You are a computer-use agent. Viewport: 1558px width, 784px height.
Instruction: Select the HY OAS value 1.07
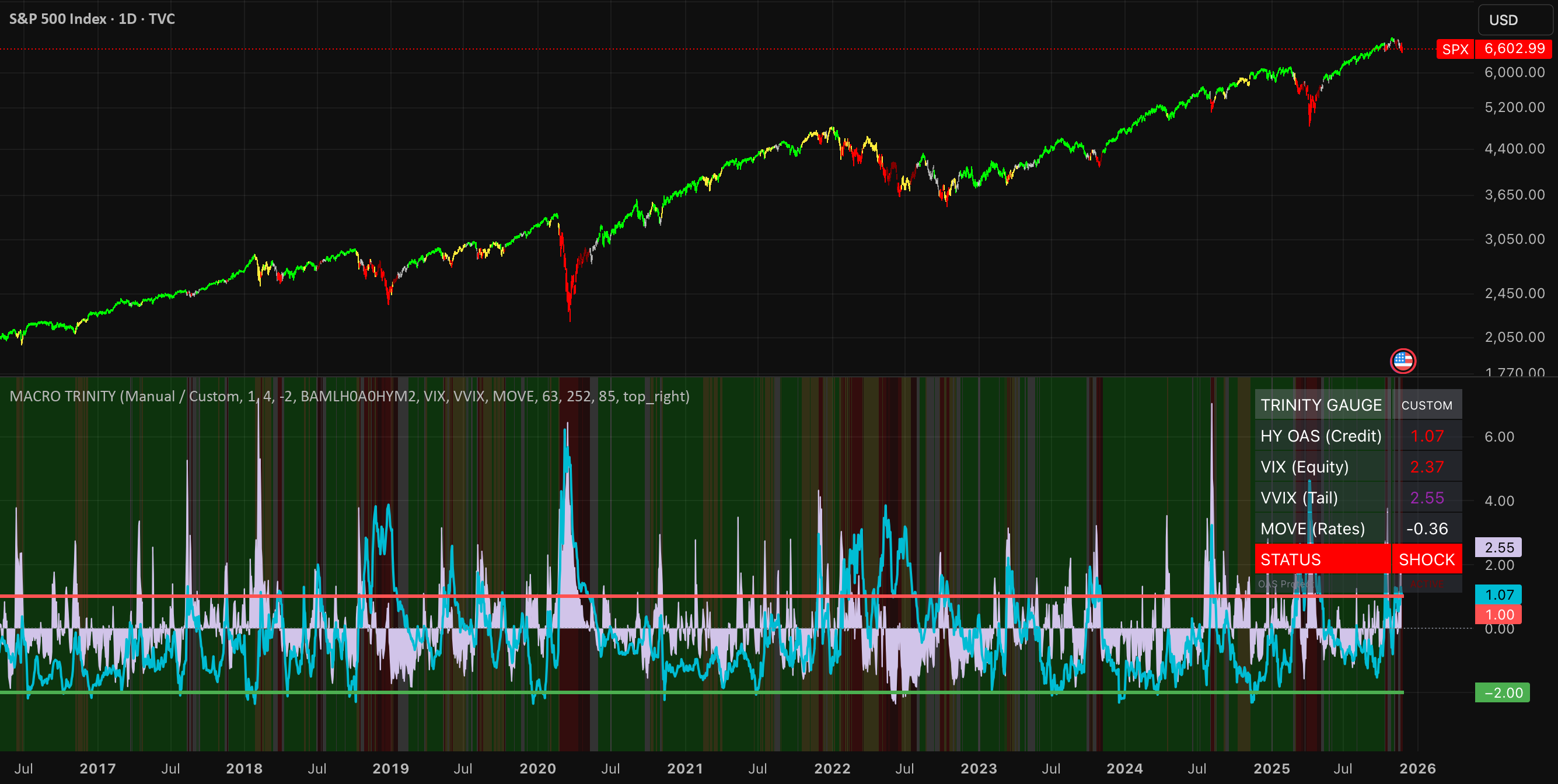(1427, 436)
